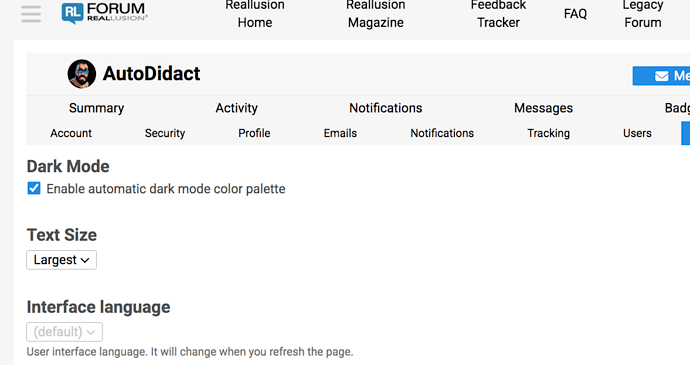Screen dimensions: 690x365
Task: Click the envelope Message button
Action: pos(661,76)
